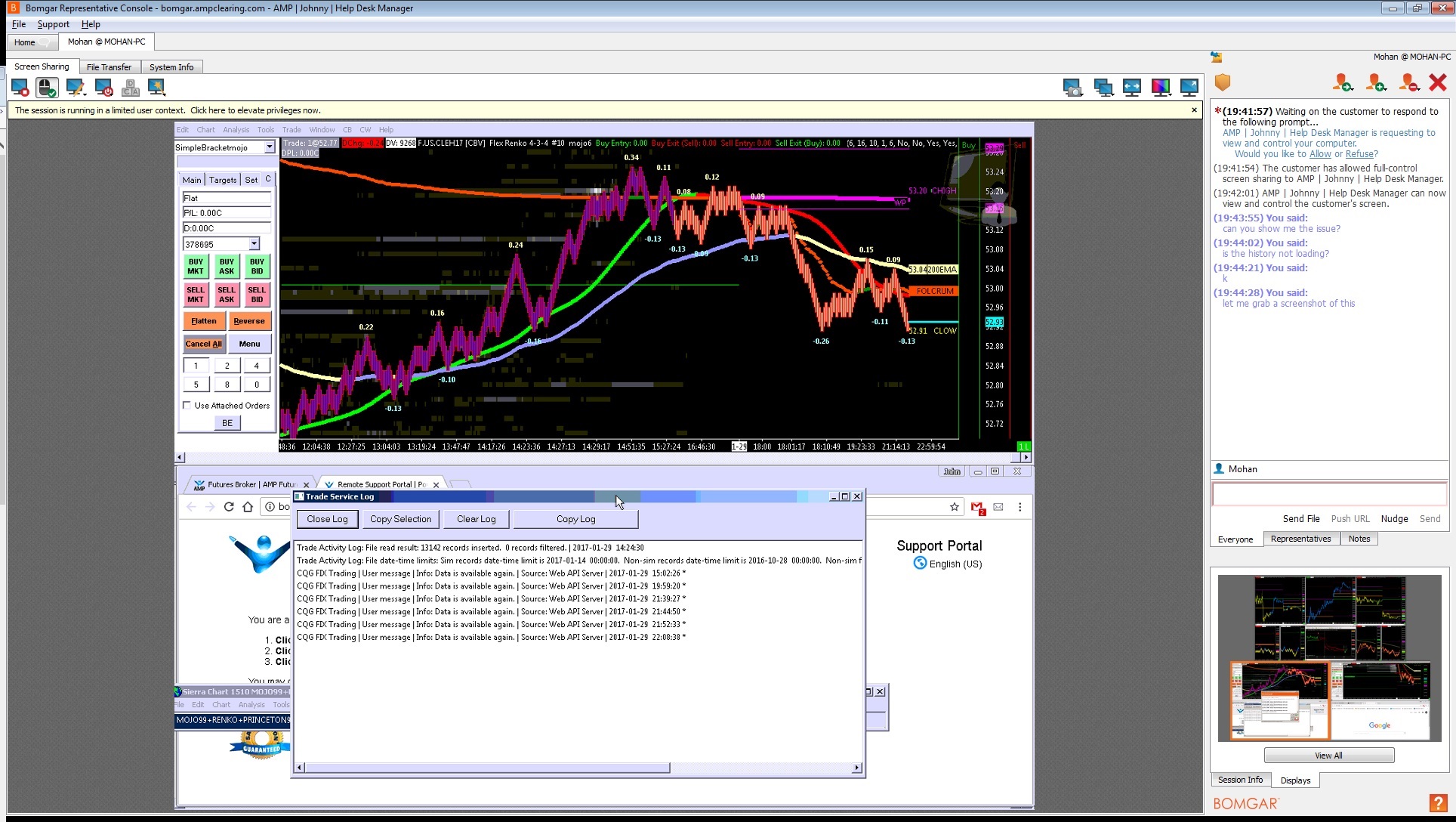This screenshot has width=1456, height=822.
Task: Switch to the System Info tab
Action: point(171,67)
